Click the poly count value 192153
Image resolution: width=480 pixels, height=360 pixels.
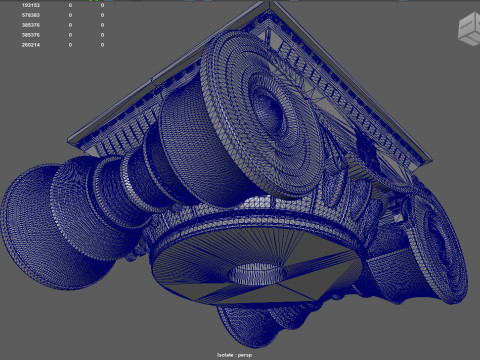tap(31, 5)
